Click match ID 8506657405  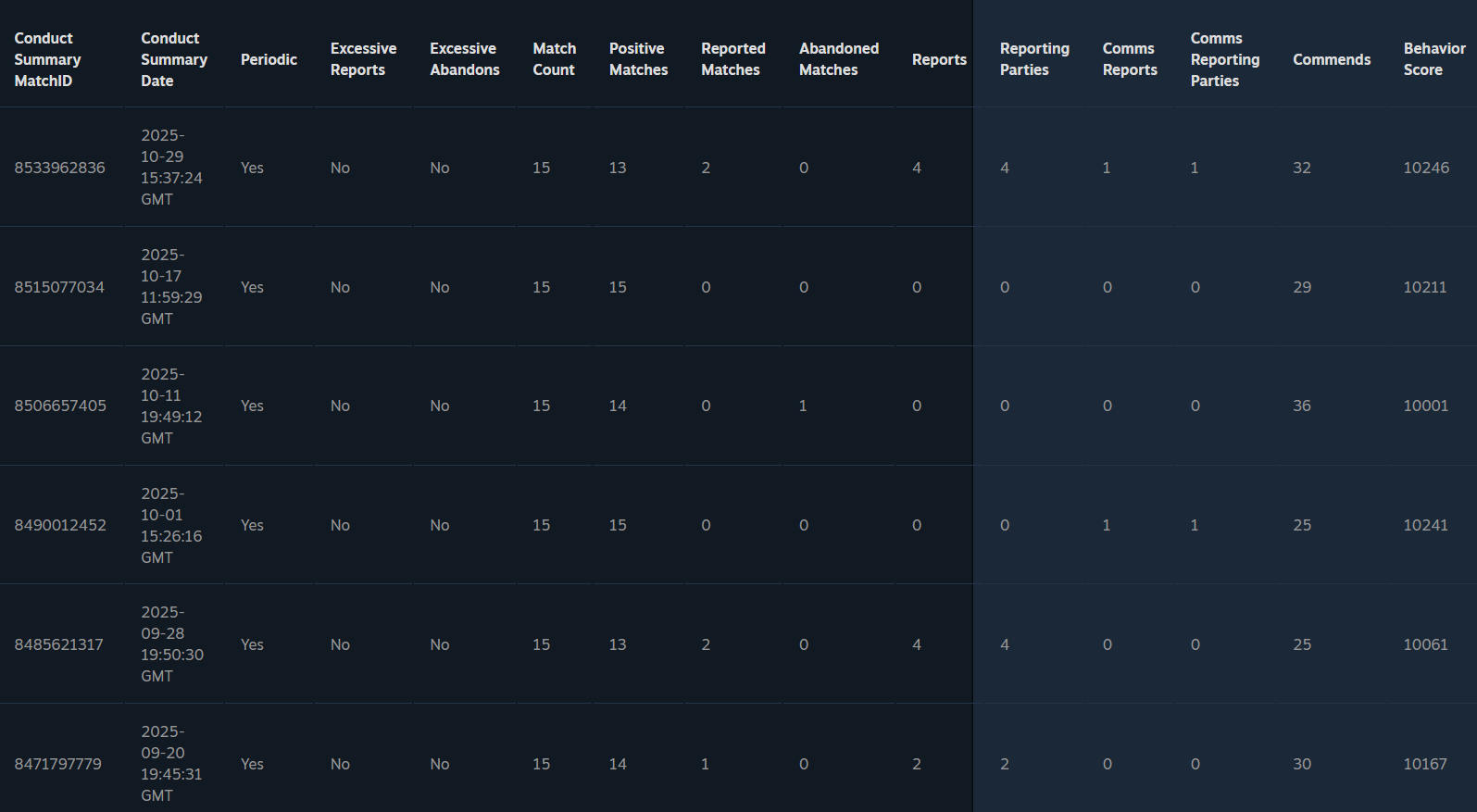pyautogui.click(x=60, y=406)
